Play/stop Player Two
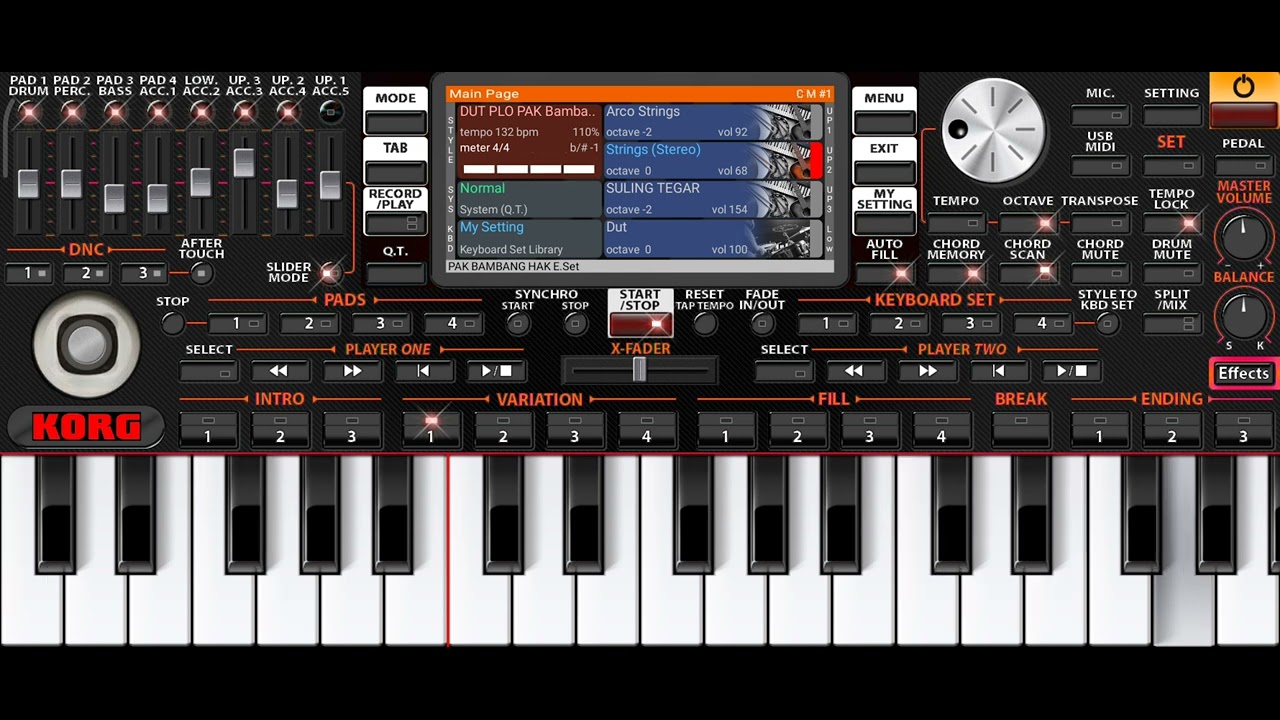The height and width of the screenshot is (720, 1280). pos(1071,371)
